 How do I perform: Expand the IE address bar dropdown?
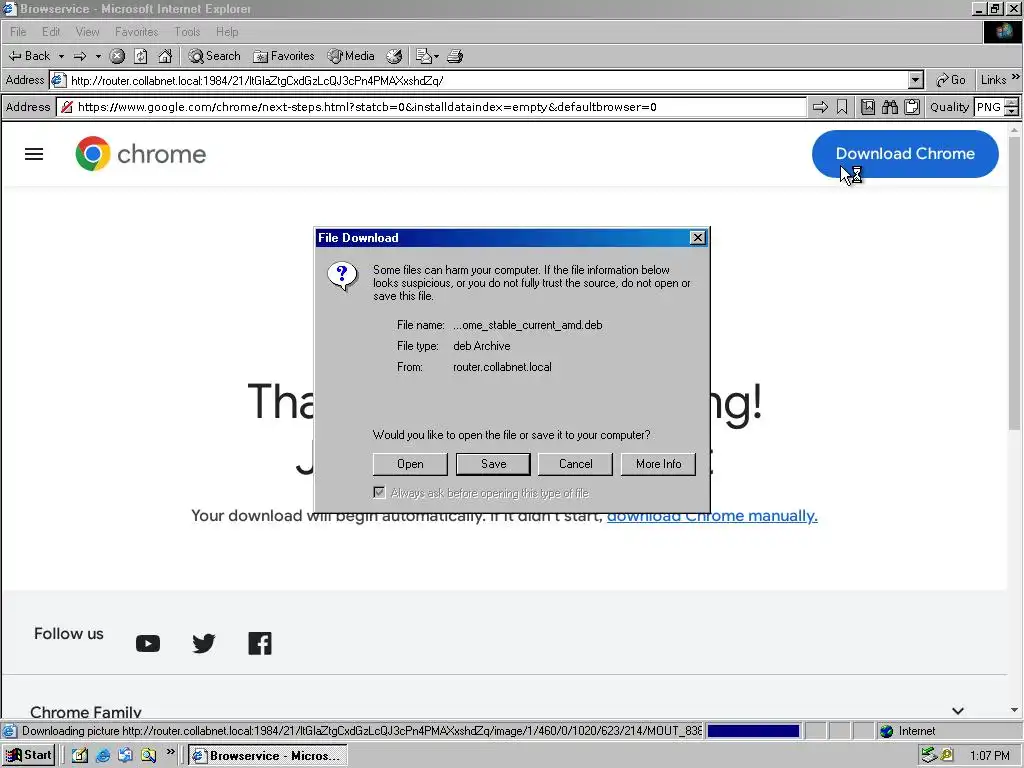(x=916, y=80)
